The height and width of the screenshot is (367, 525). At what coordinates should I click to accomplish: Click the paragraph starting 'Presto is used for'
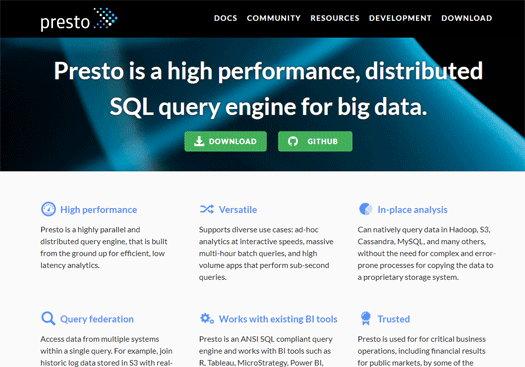click(x=422, y=351)
